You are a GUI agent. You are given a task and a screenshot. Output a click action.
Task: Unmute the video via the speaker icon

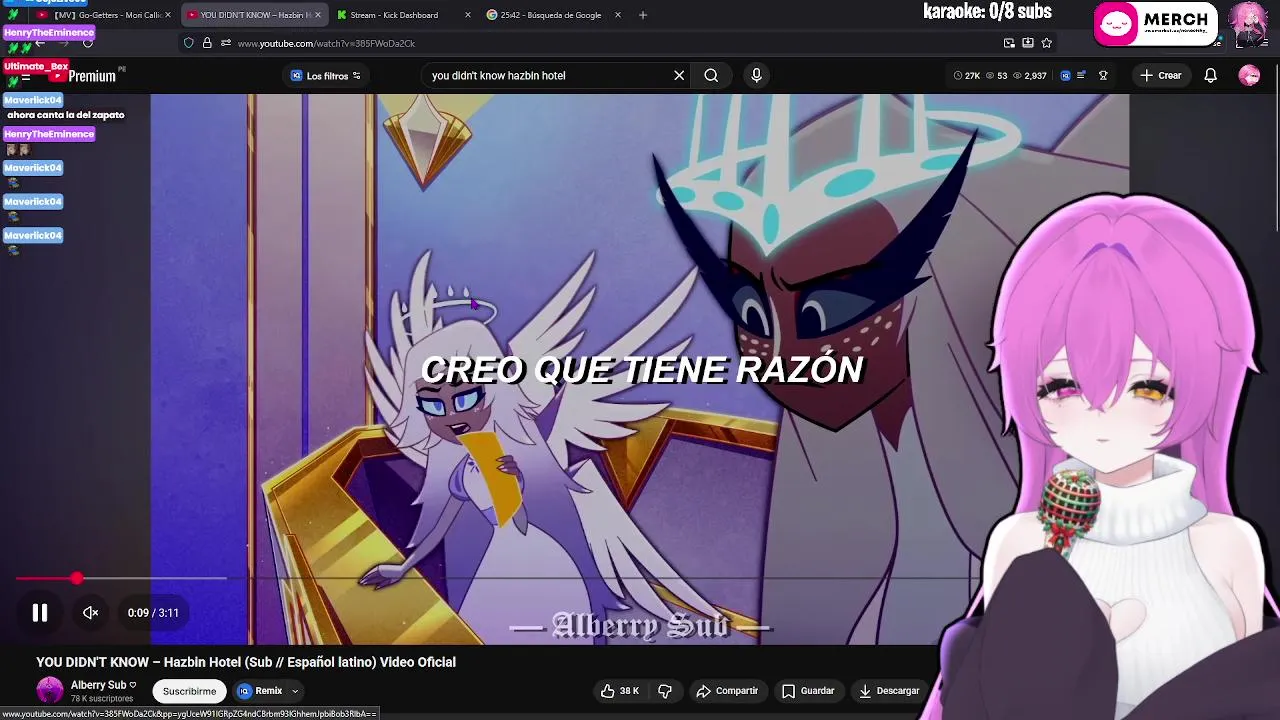point(91,613)
